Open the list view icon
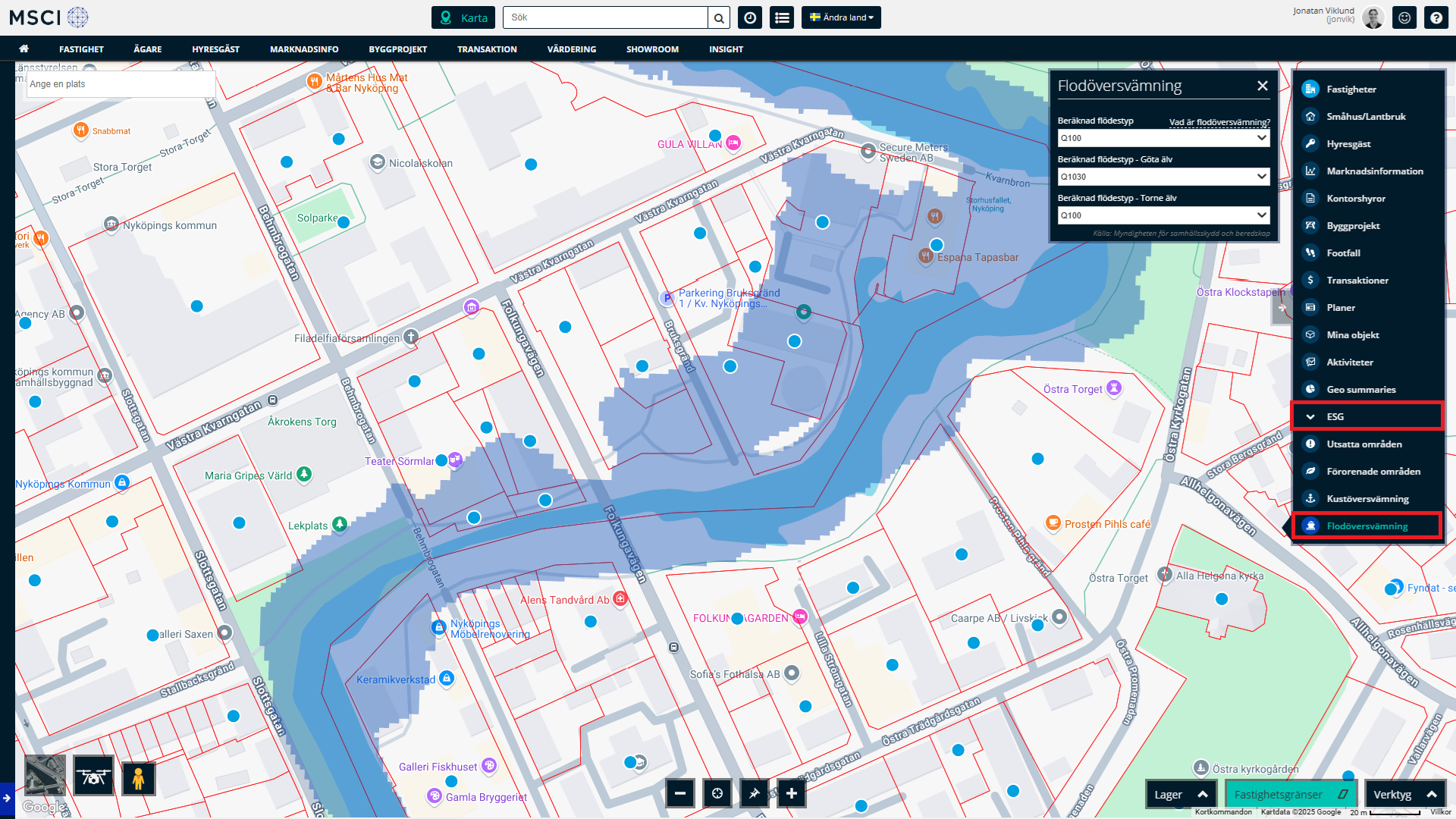 (x=782, y=17)
